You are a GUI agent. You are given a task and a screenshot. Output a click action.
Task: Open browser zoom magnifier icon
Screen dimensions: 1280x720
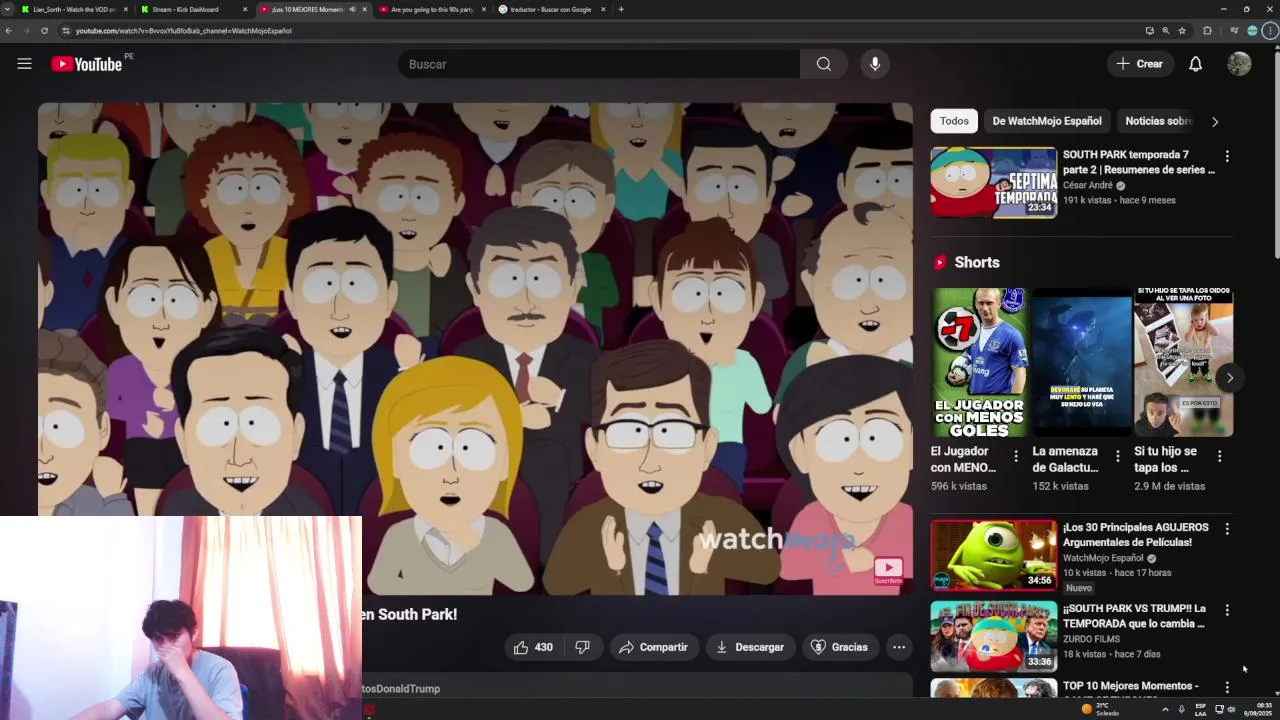(x=1165, y=31)
